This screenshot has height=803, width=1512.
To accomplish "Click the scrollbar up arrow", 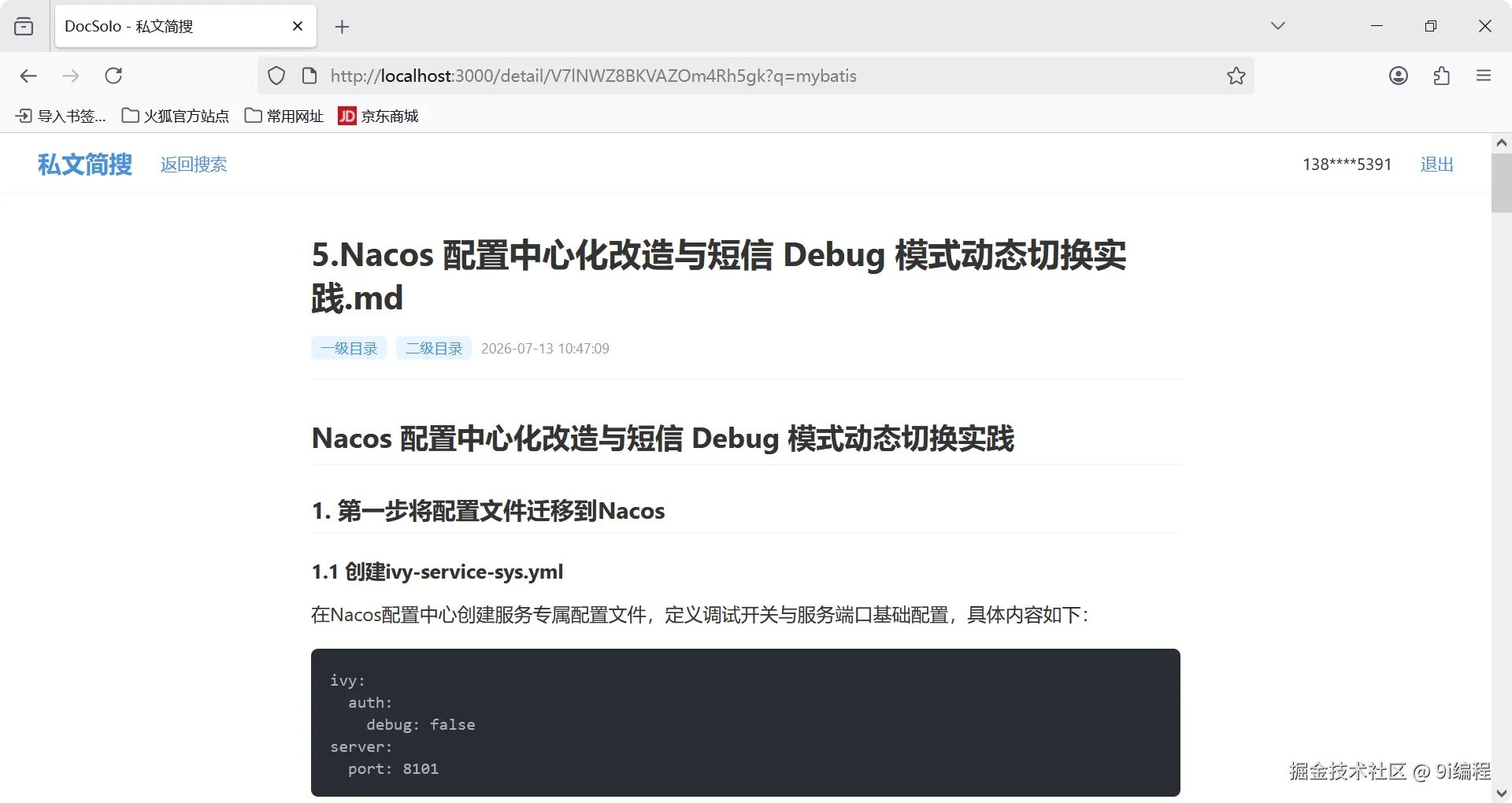I will [x=1502, y=142].
